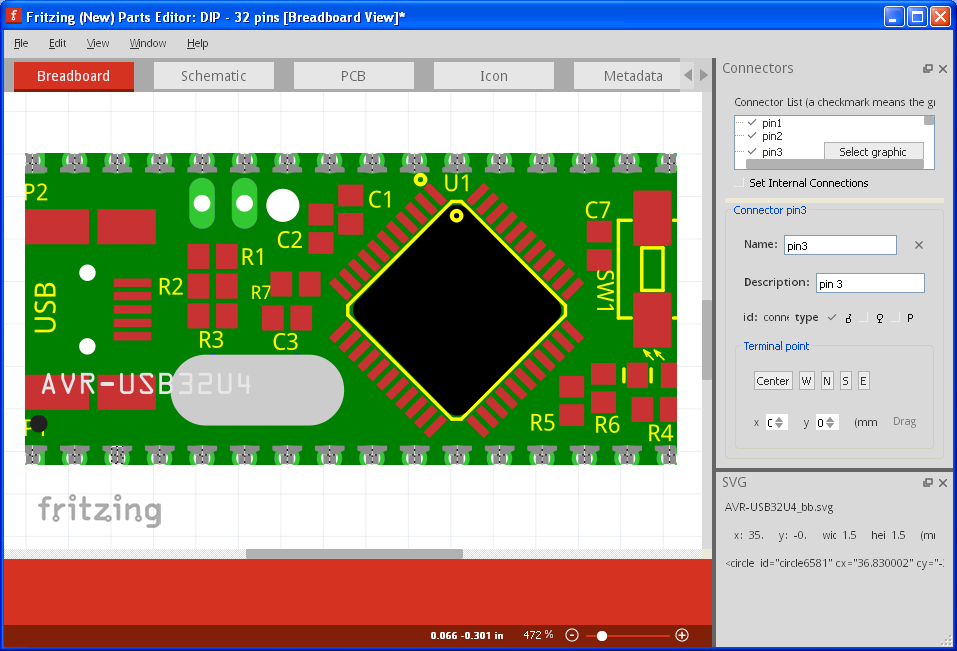The width and height of the screenshot is (957, 651).
Task: Remove connector pin3 with the X icon
Action: [x=919, y=245]
